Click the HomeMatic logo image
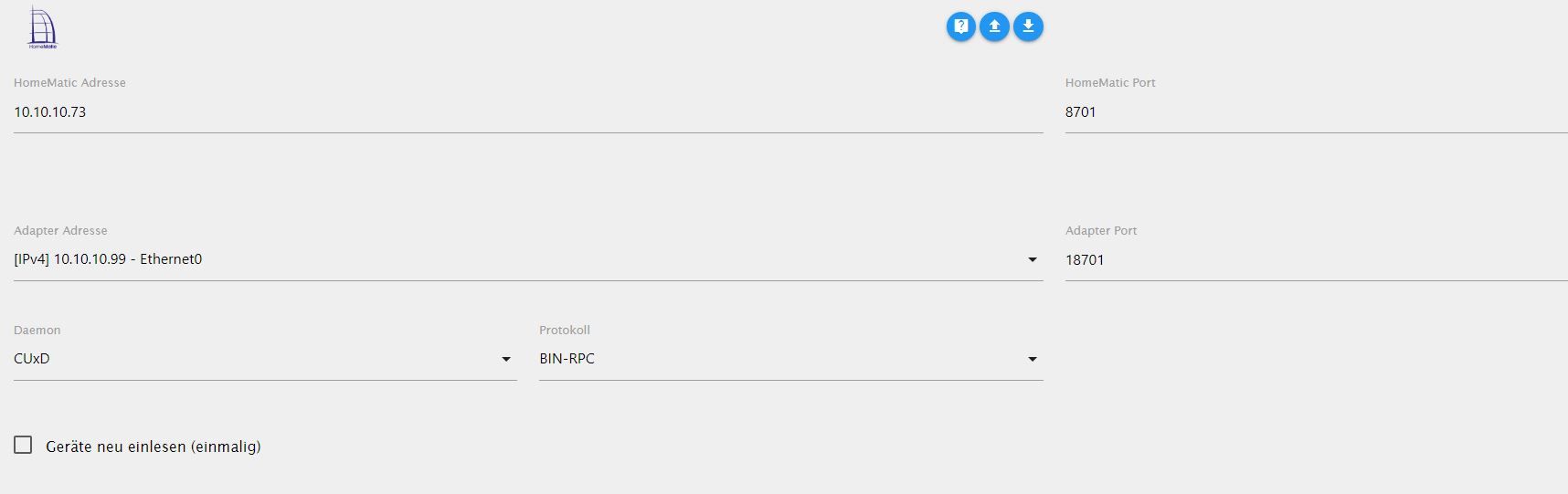The width and height of the screenshot is (1568, 494). tap(42, 27)
